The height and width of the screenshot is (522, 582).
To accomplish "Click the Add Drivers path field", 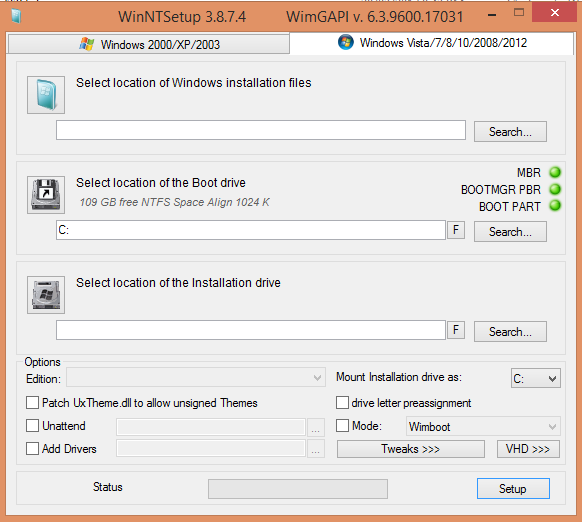I will click(211, 448).
